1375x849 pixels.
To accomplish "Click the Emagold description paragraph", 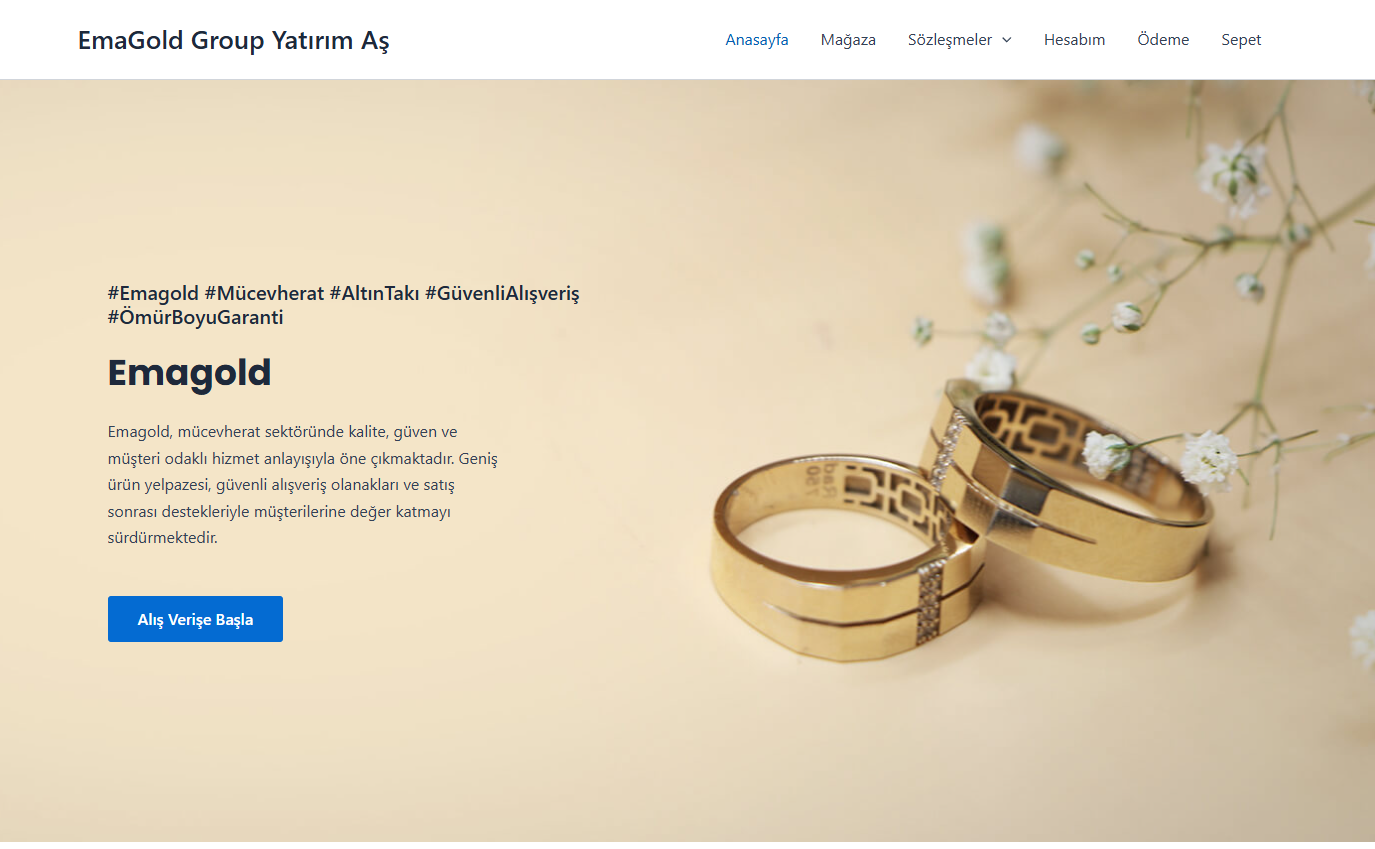I will coord(303,485).
